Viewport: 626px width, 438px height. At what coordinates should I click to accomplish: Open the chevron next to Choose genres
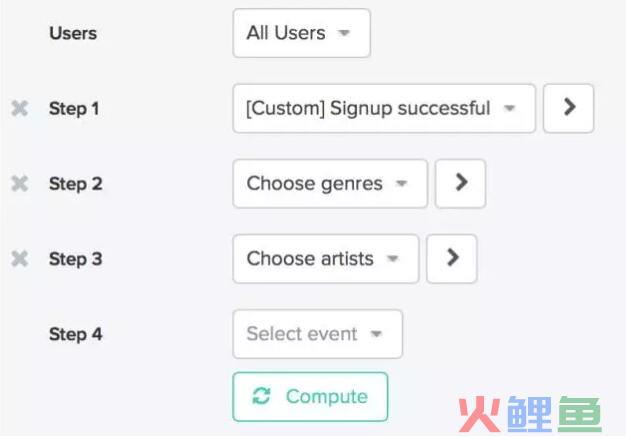[x=460, y=184]
